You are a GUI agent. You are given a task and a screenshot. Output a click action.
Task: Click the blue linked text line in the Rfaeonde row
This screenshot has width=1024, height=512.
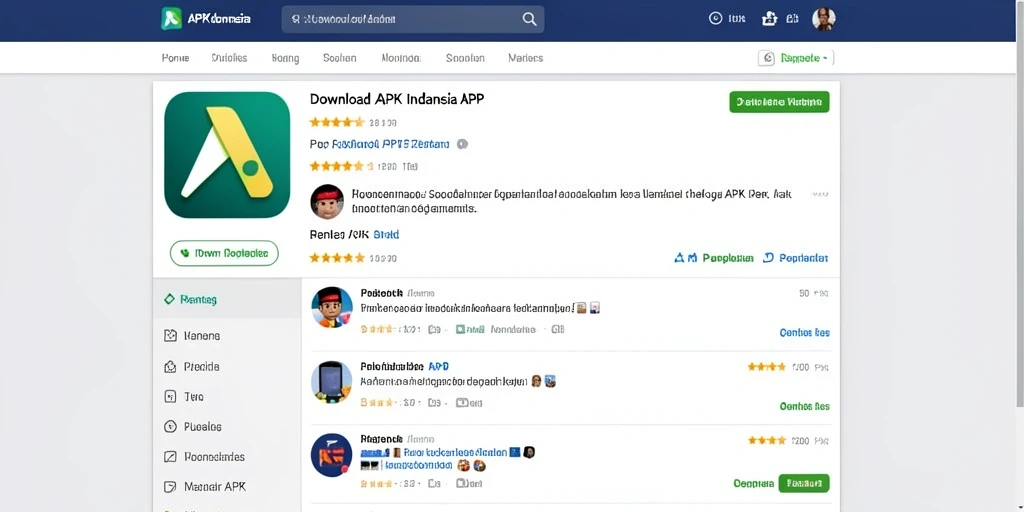[x=455, y=452]
